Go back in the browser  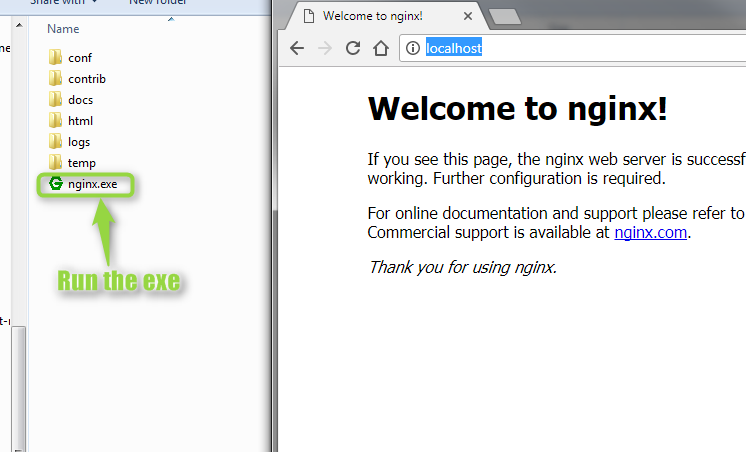297,48
